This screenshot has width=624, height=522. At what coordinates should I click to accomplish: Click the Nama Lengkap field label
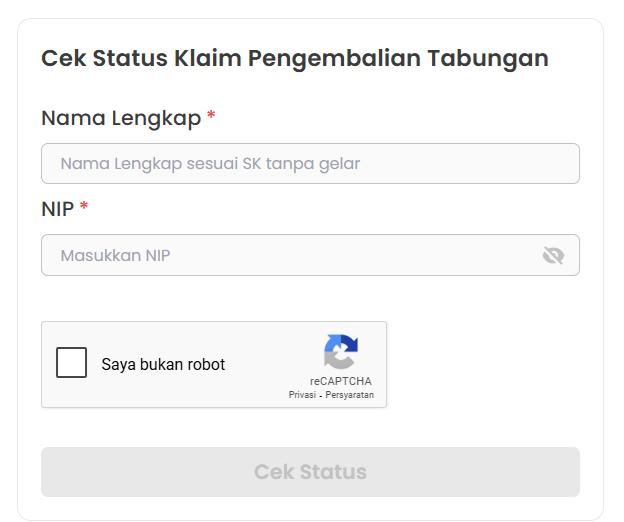[120, 118]
